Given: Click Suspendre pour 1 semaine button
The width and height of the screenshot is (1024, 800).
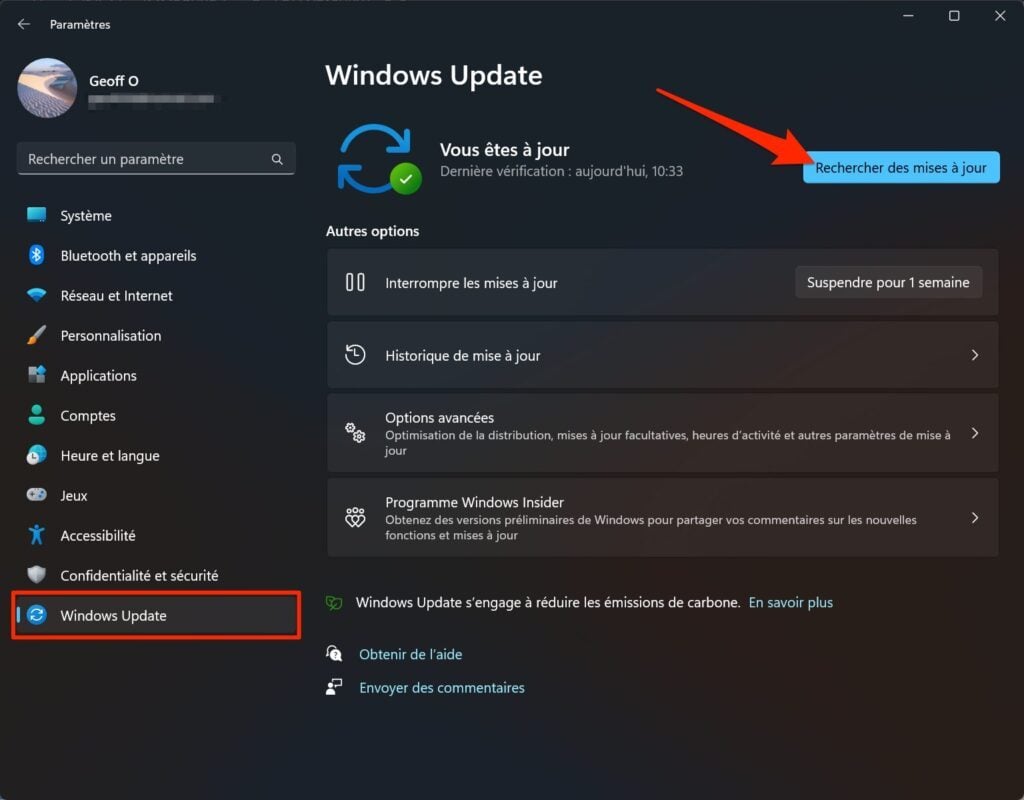Looking at the screenshot, I should coord(888,282).
